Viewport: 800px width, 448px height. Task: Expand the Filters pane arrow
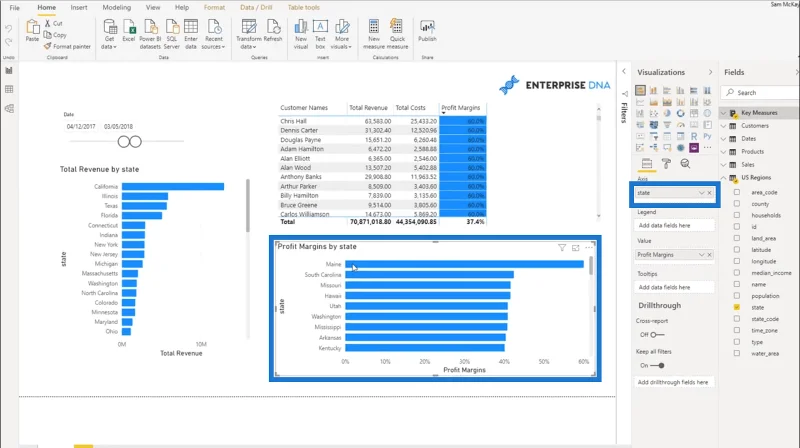(x=623, y=71)
